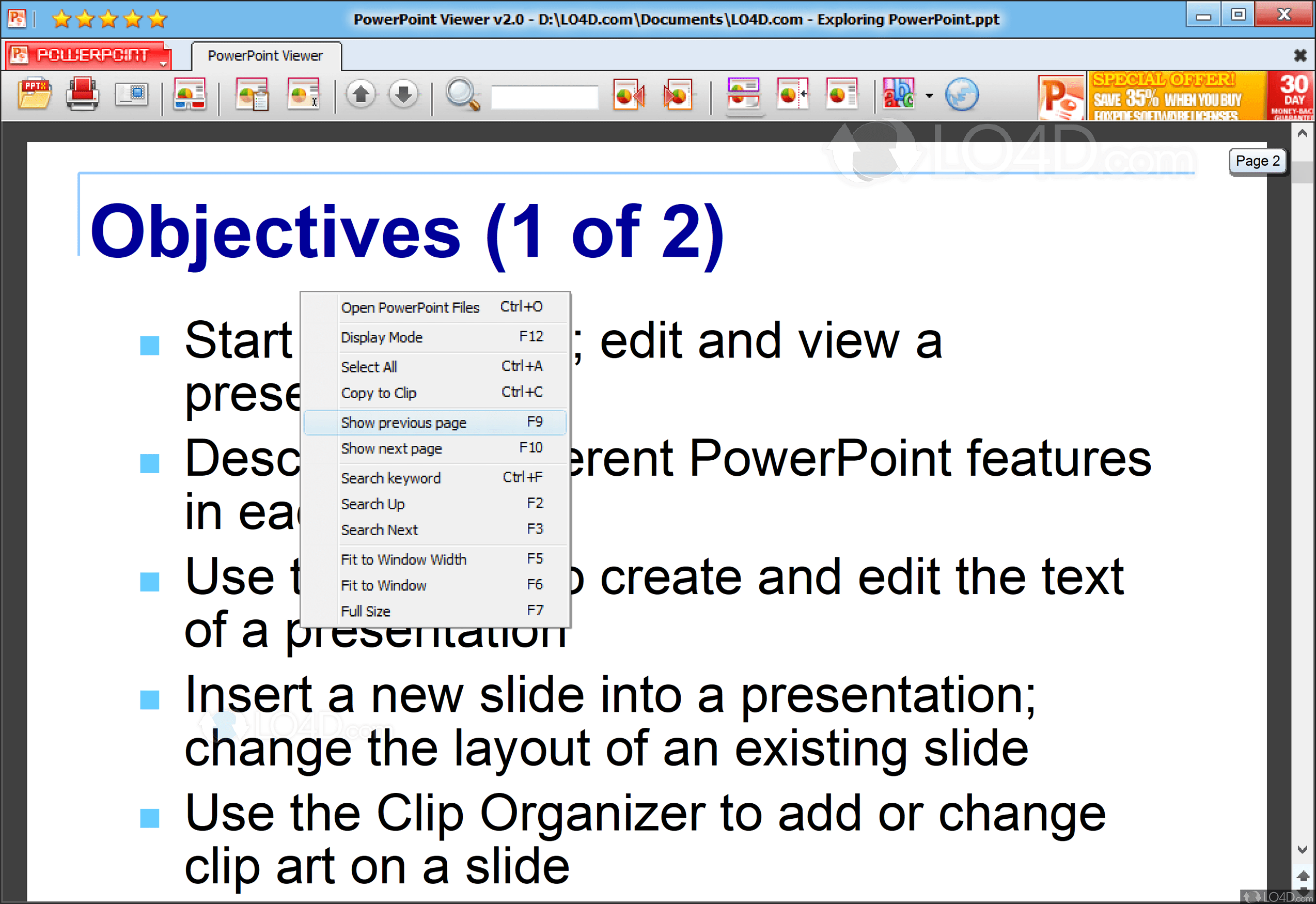This screenshot has width=1316, height=904.
Task: Choose Show next page menu entry
Action: click(435, 448)
